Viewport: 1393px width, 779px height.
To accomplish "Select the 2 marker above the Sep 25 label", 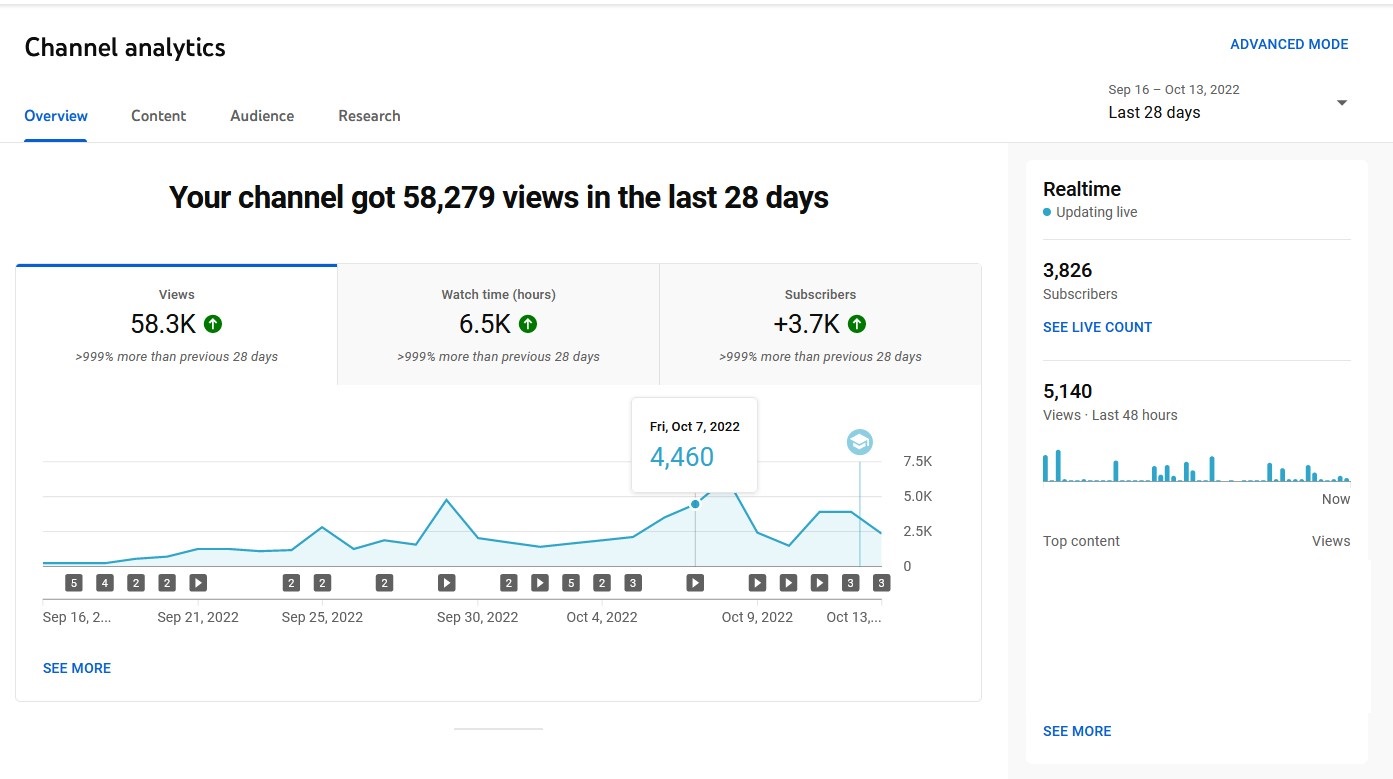I will click(x=322, y=583).
